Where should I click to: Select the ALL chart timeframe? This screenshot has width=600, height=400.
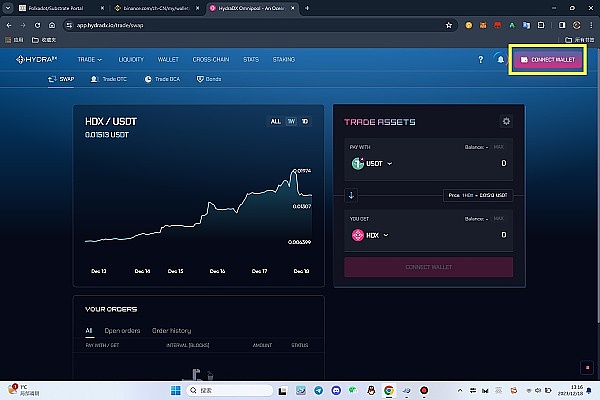(275, 121)
